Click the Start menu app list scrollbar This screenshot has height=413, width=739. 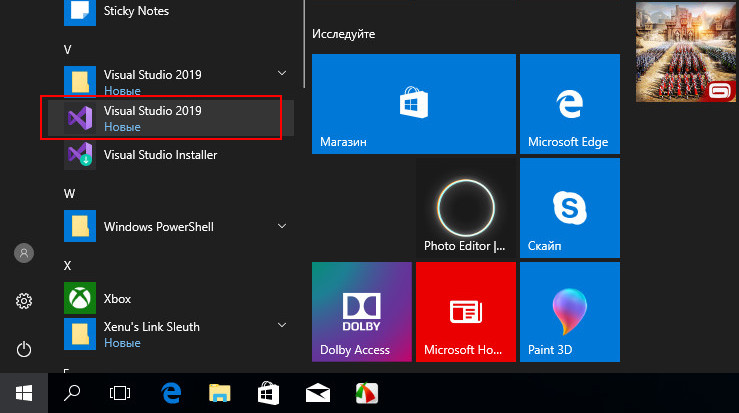click(304, 43)
